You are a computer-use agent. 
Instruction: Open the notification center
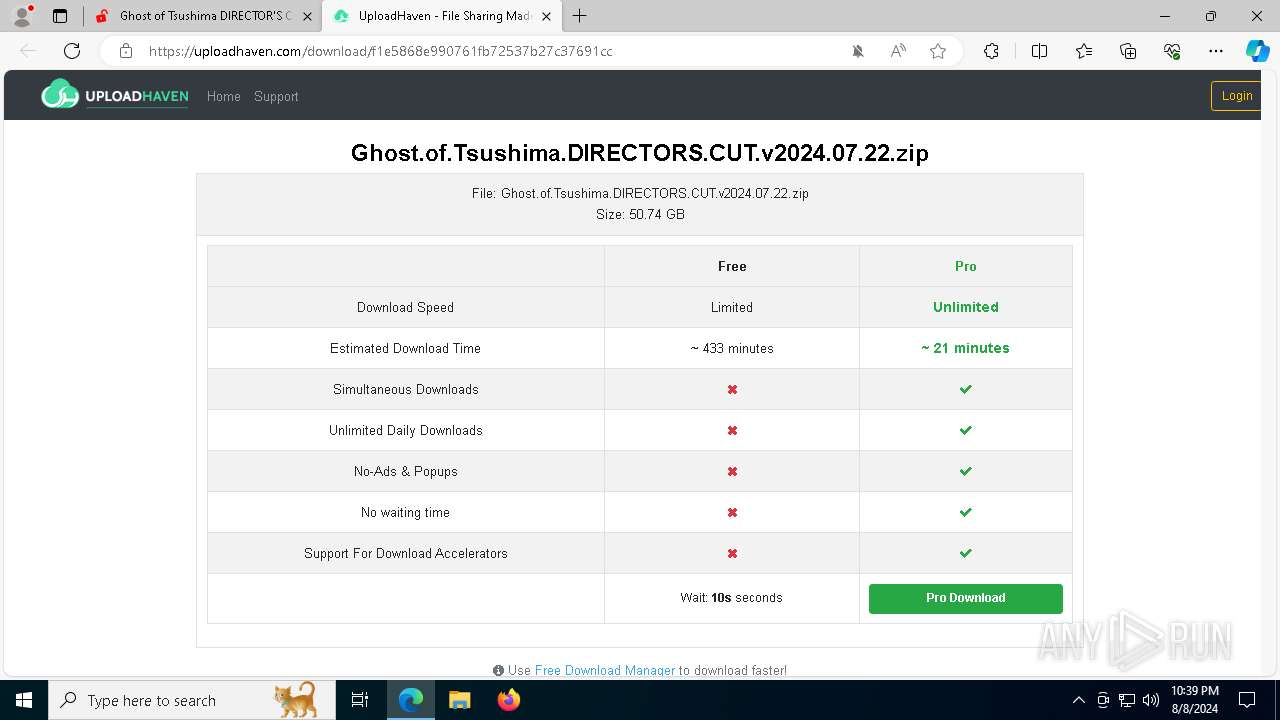1247,700
